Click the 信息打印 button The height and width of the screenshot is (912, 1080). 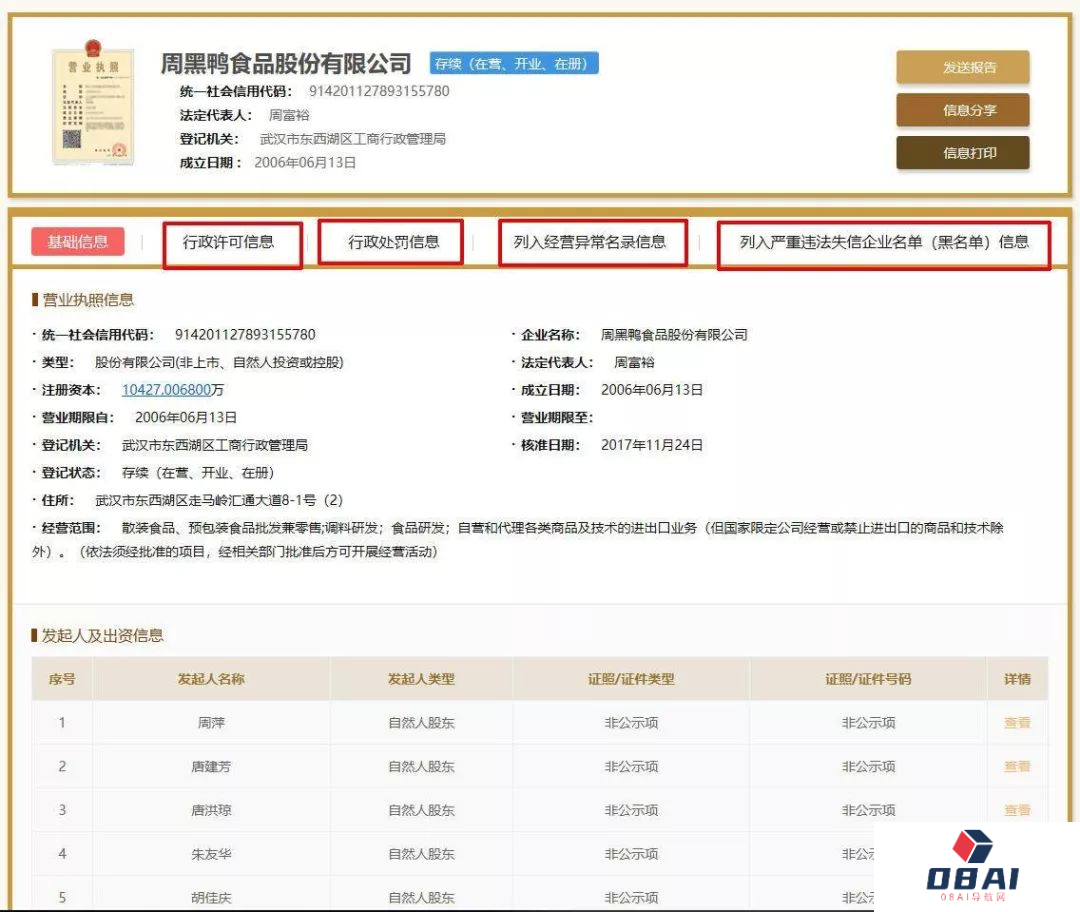(962, 152)
